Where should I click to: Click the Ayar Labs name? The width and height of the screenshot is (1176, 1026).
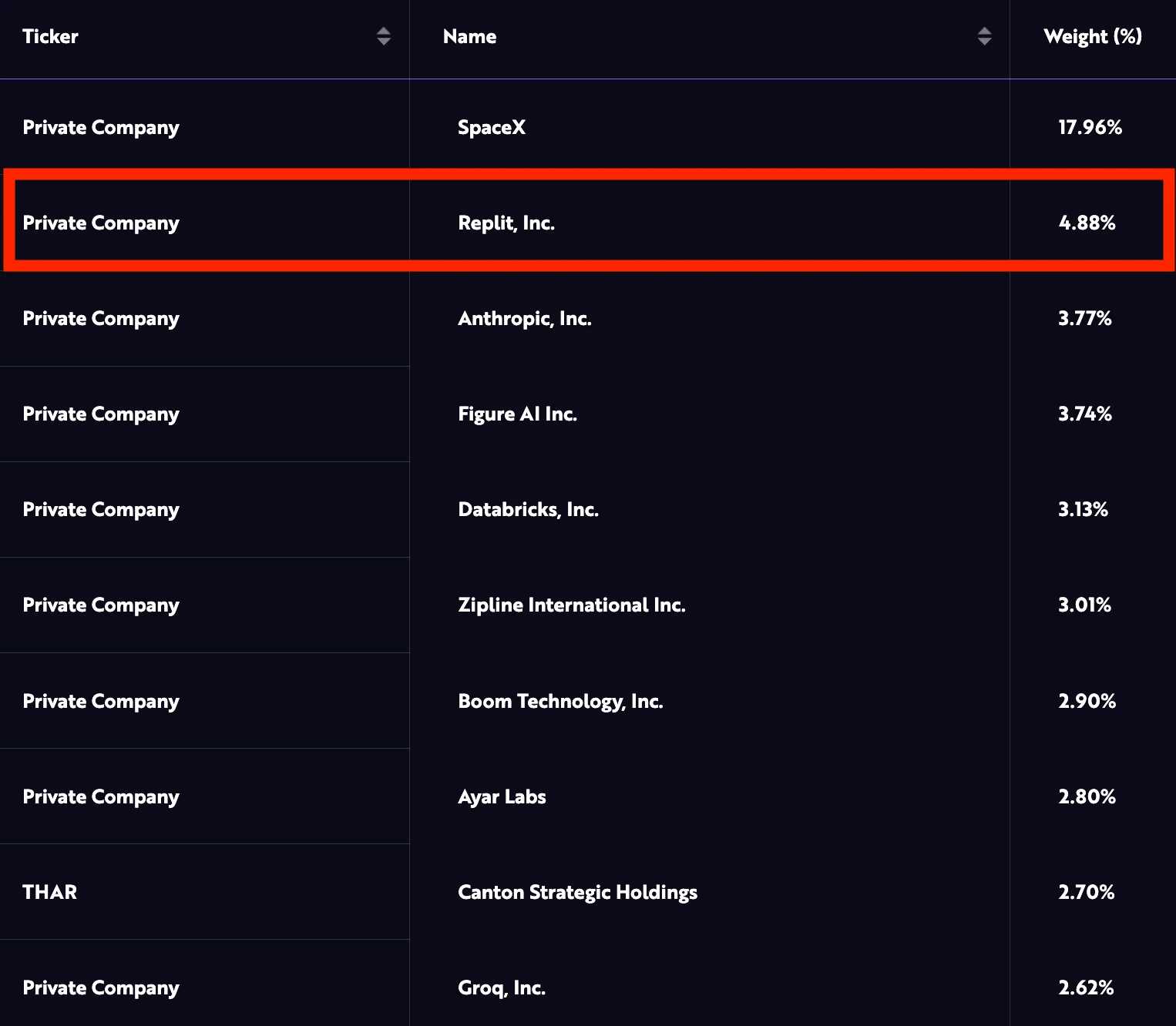pyautogui.click(x=502, y=796)
